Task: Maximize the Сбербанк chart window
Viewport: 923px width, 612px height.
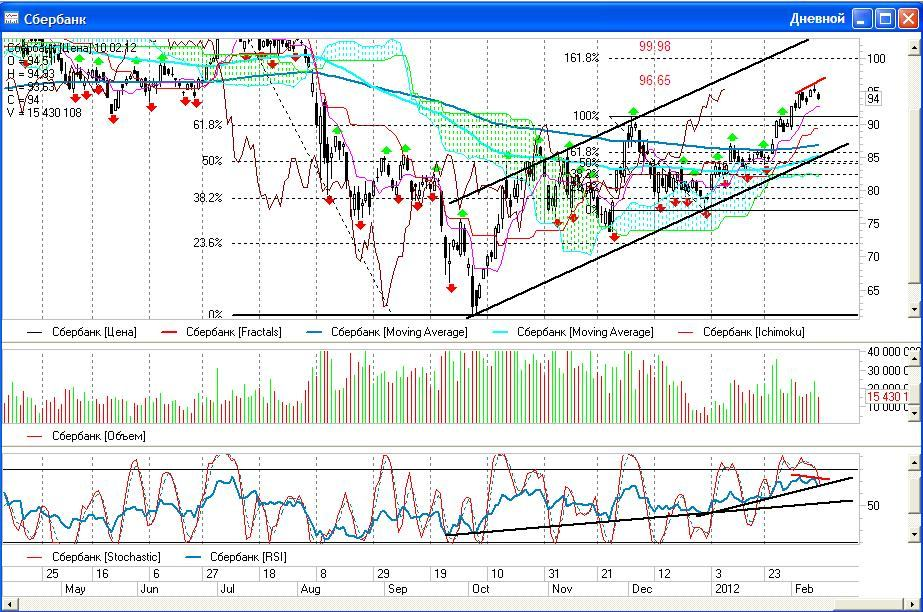Action: (x=885, y=19)
